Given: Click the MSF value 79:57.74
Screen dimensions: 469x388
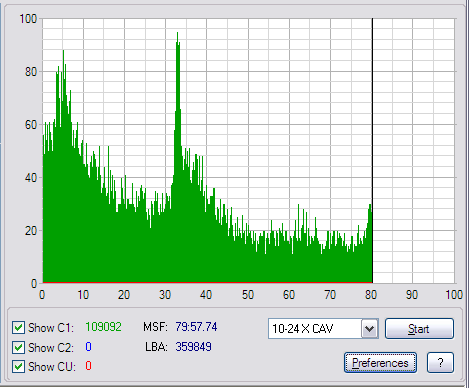Looking at the screenshot, I should tap(196, 327).
